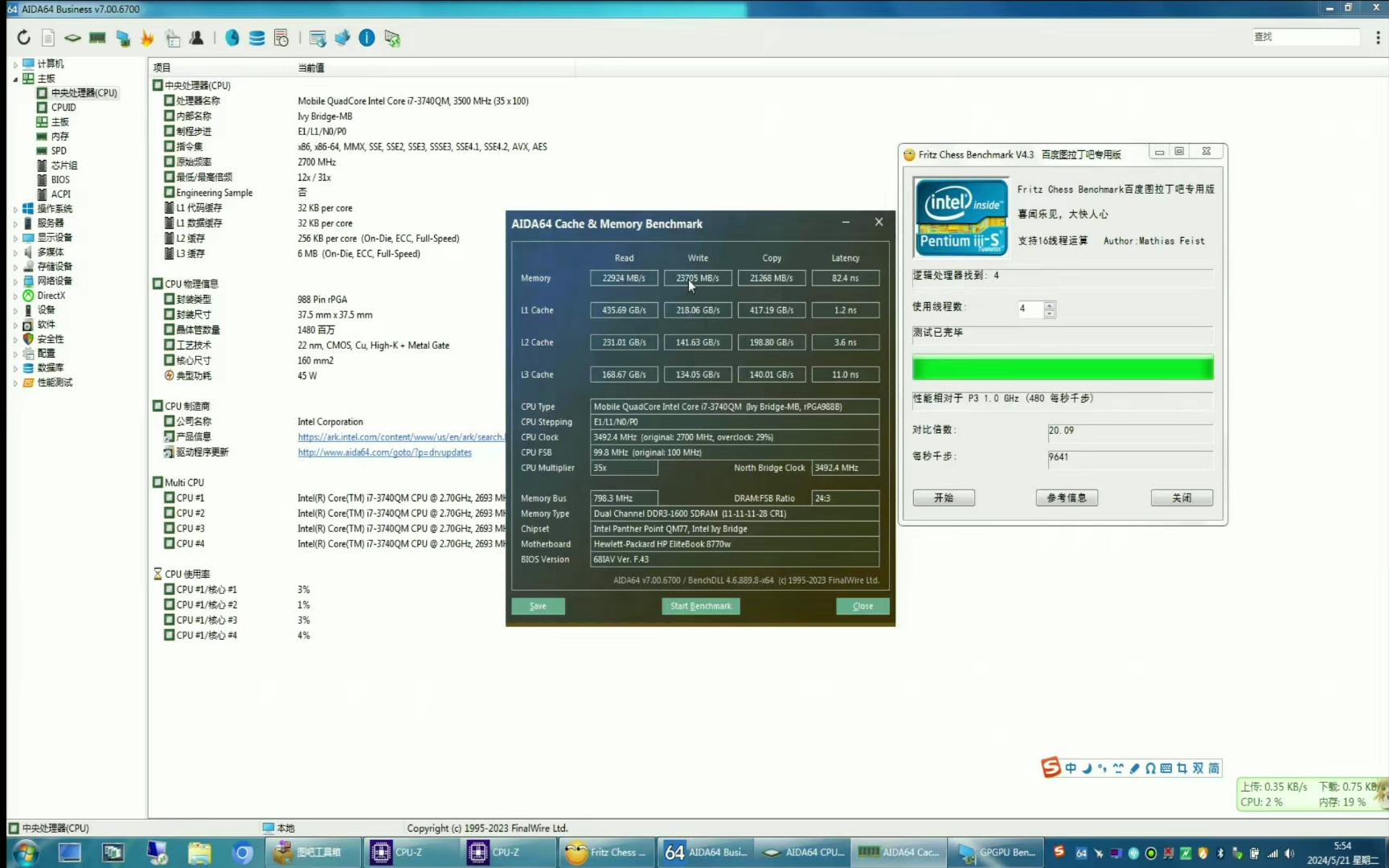The width and height of the screenshot is (1389, 868).
Task: Select CPUID in the left tree
Action: pyautogui.click(x=64, y=107)
